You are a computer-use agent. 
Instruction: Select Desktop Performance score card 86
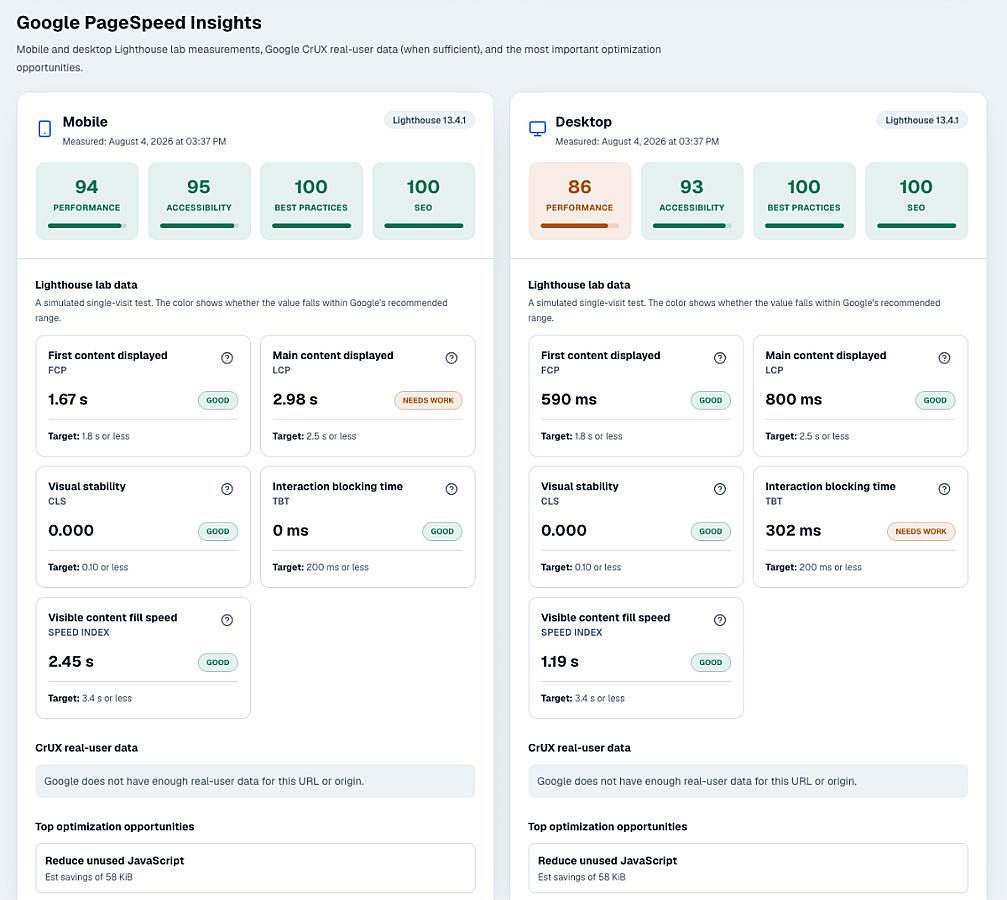pos(579,201)
